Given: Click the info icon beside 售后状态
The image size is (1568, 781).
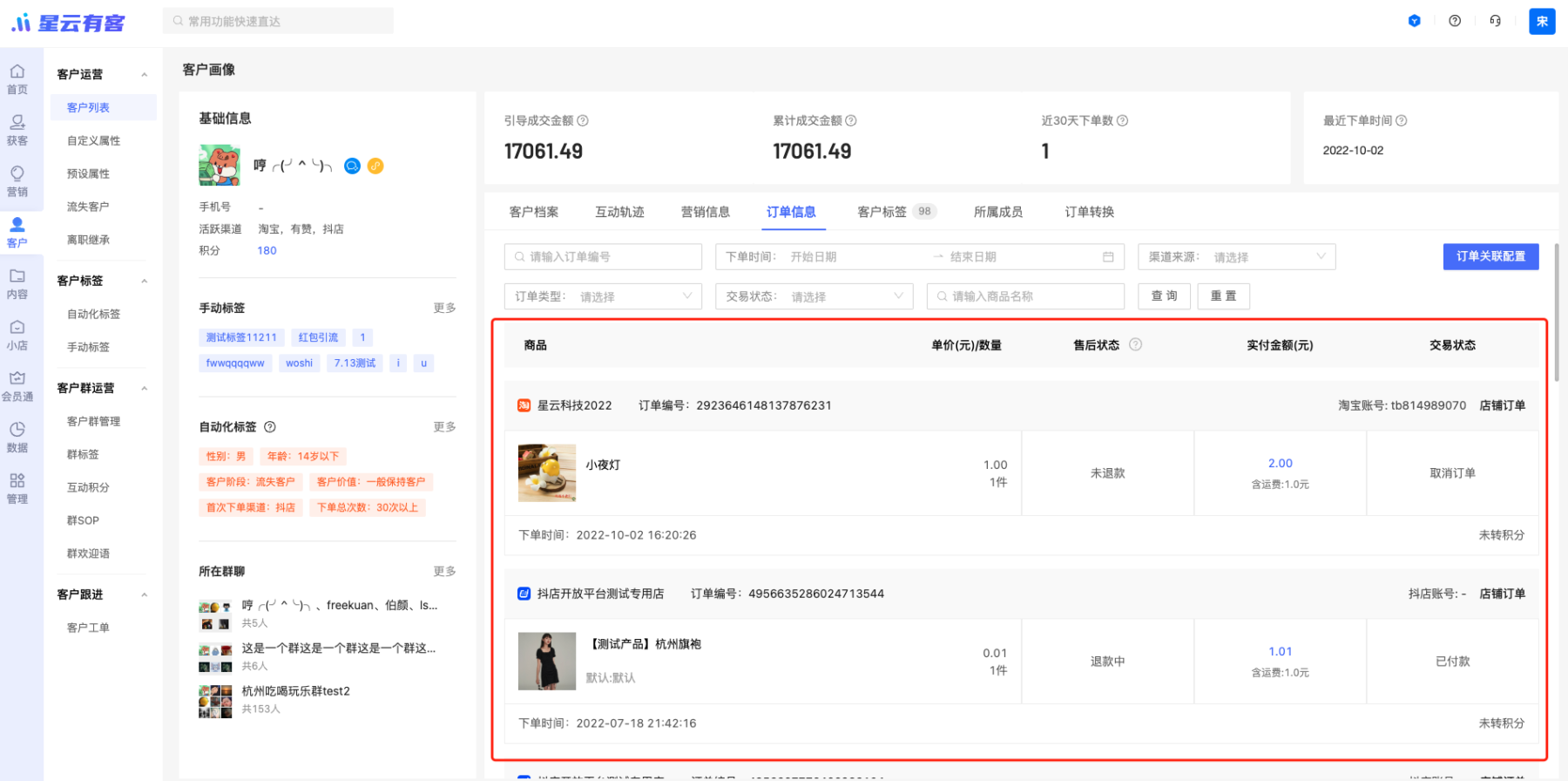Looking at the screenshot, I should tap(1136, 345).
